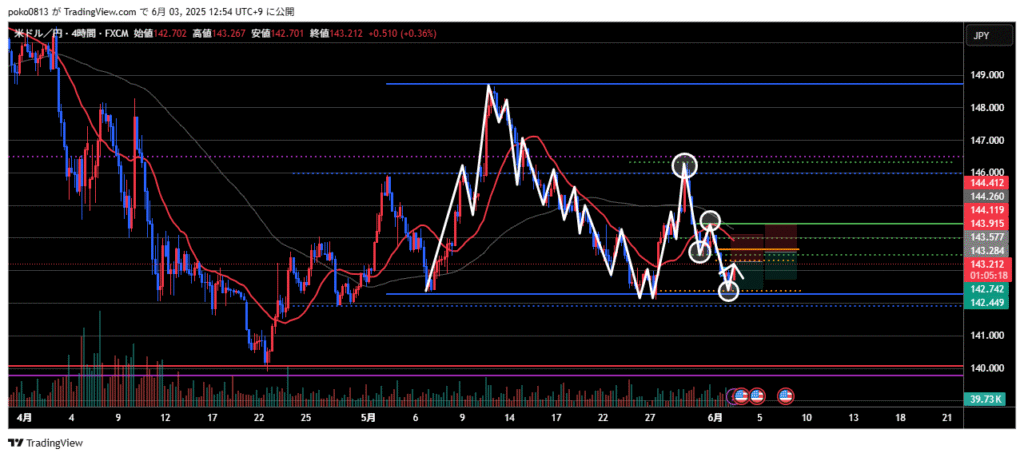Viewport: 1024px width, 457px height.
Task: Click the red 144.412 price label
Action: 986,183
